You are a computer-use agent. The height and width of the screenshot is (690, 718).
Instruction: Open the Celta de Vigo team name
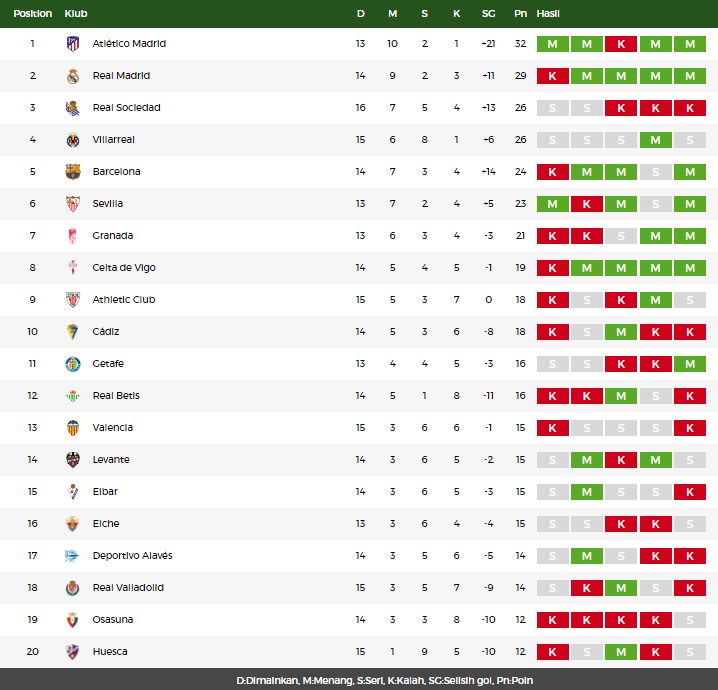[124, 267]
